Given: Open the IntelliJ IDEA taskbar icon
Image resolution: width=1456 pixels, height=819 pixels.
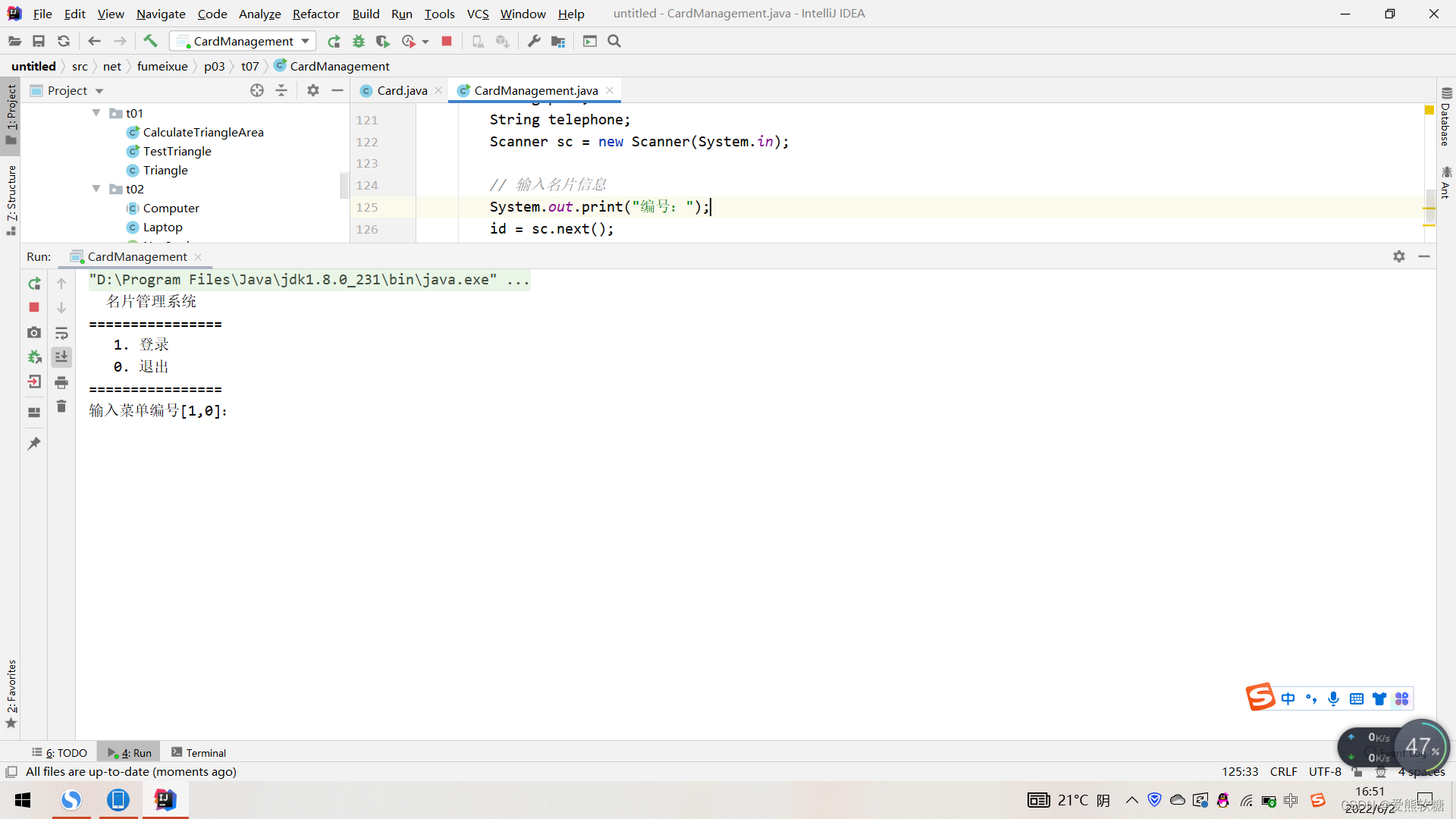Looking at the screenshot, I should (165, 800).
